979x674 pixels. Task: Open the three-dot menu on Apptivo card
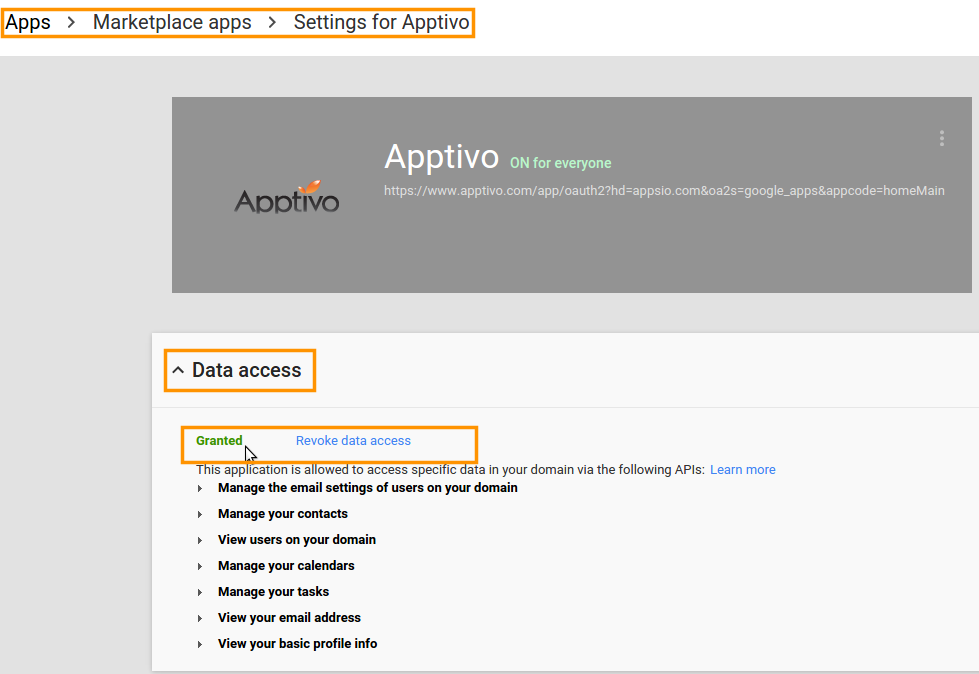pos(942,139)
